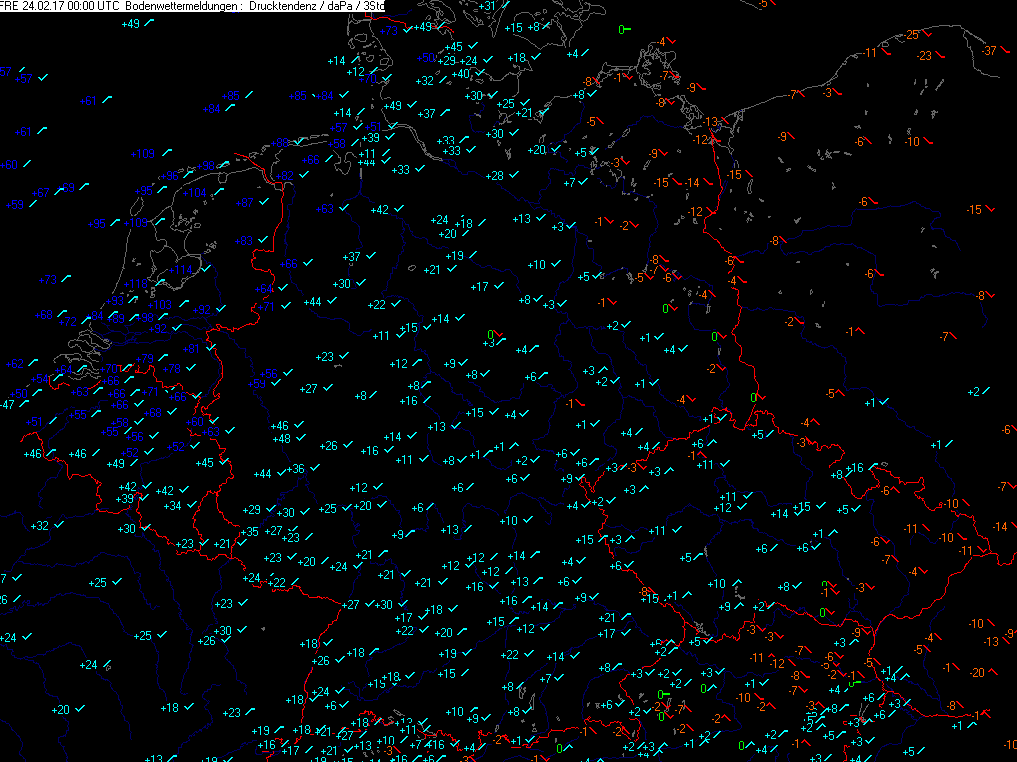Click the +35 pressure value
Screen dimensions: 1017x762
(x=250, y=531)
